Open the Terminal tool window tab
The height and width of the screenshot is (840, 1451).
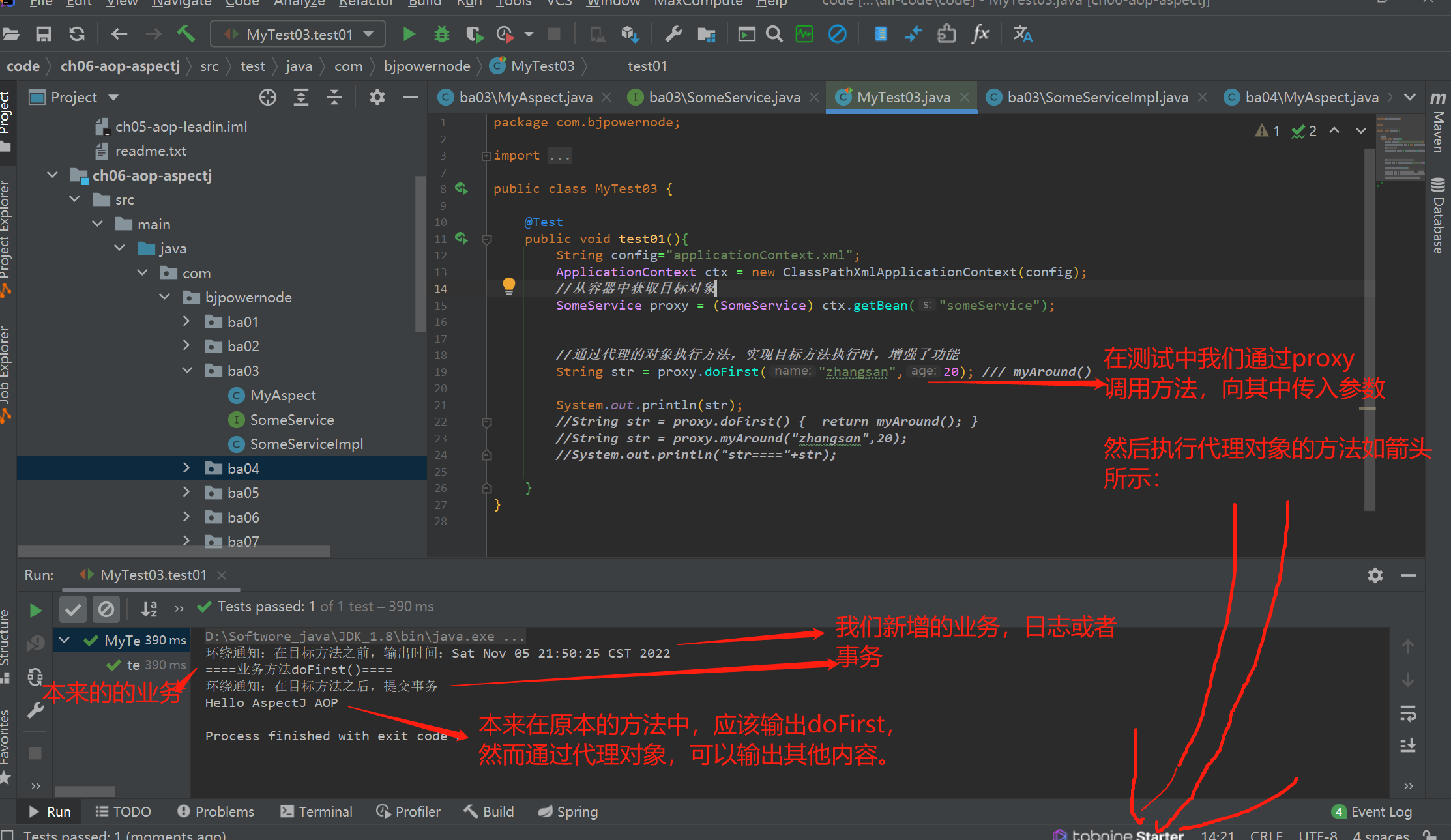tap(316, 811)
